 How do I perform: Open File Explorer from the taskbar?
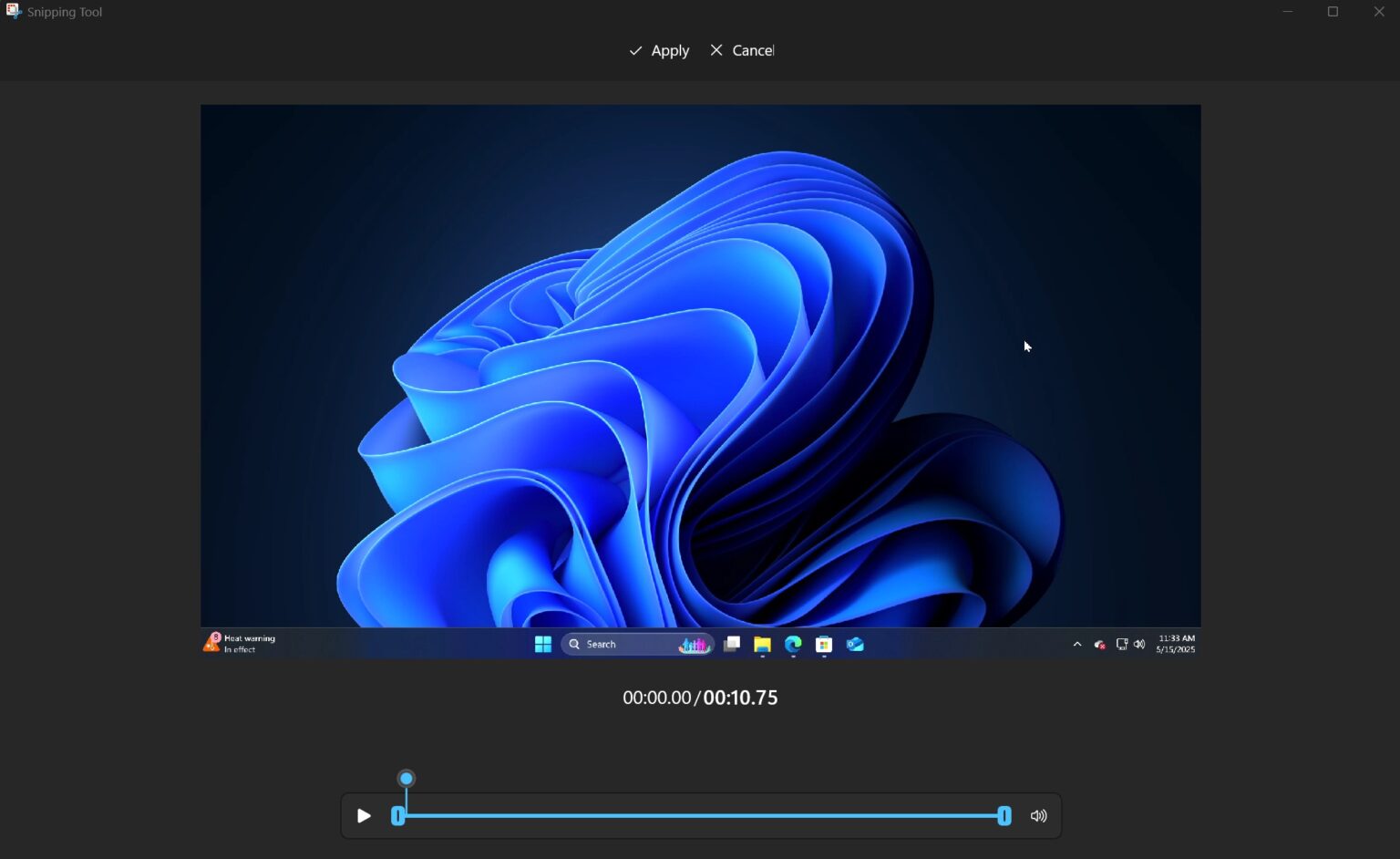(x=762, y=645)
